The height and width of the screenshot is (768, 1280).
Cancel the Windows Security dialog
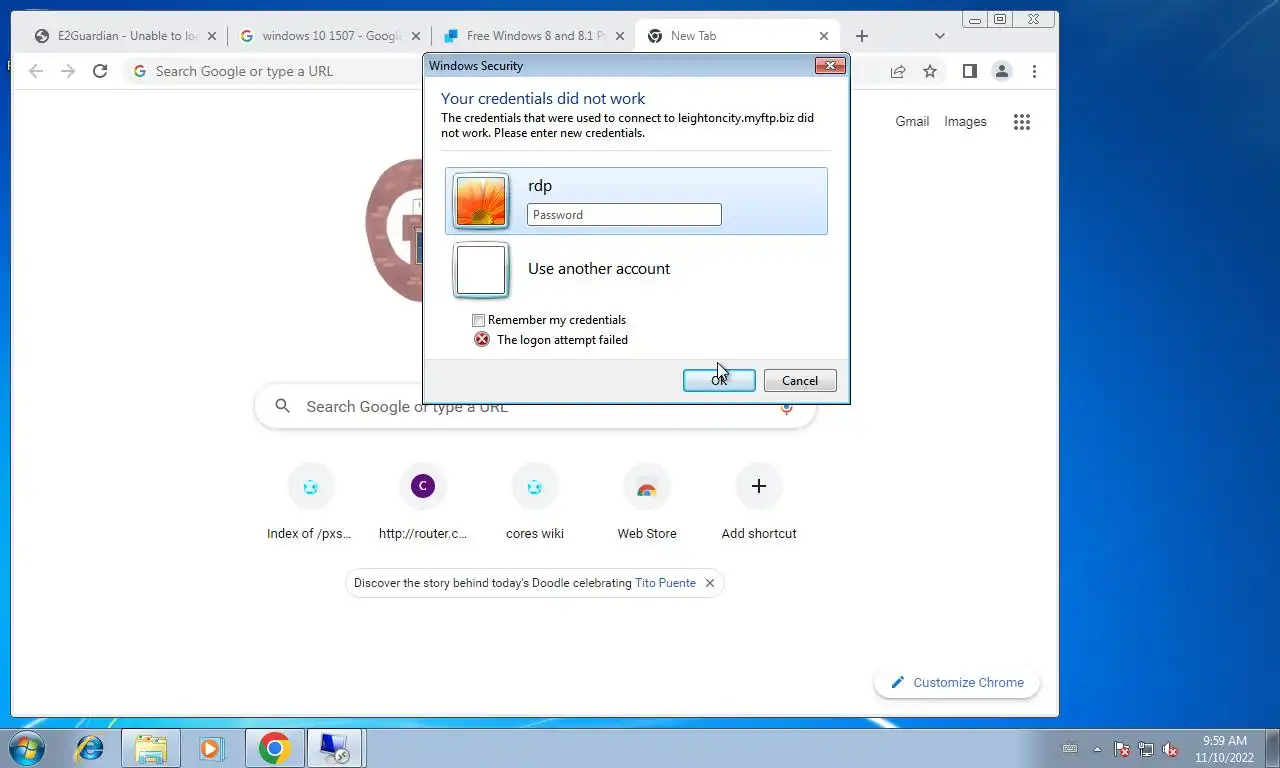[x=800, y=380]
